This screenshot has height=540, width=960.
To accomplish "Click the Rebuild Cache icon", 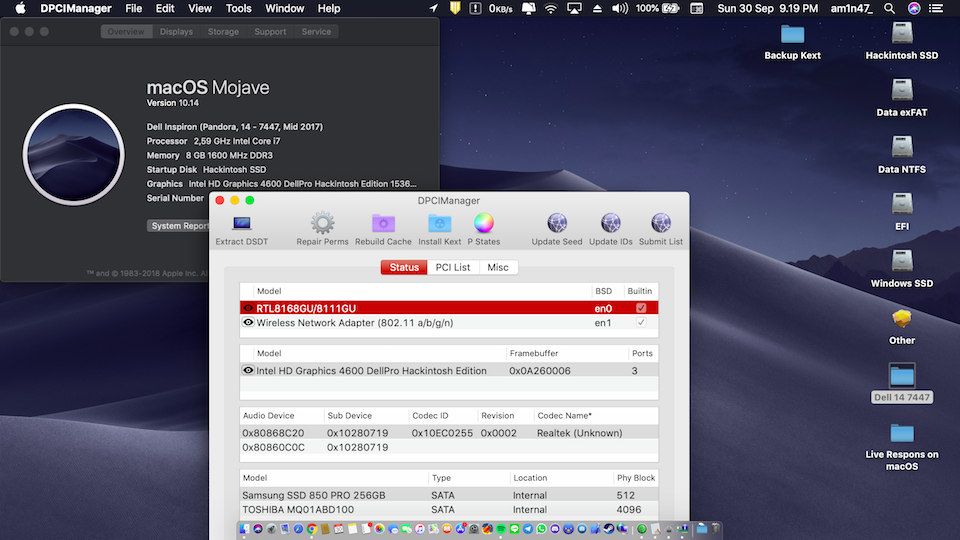I will click(x=383, y=224).
